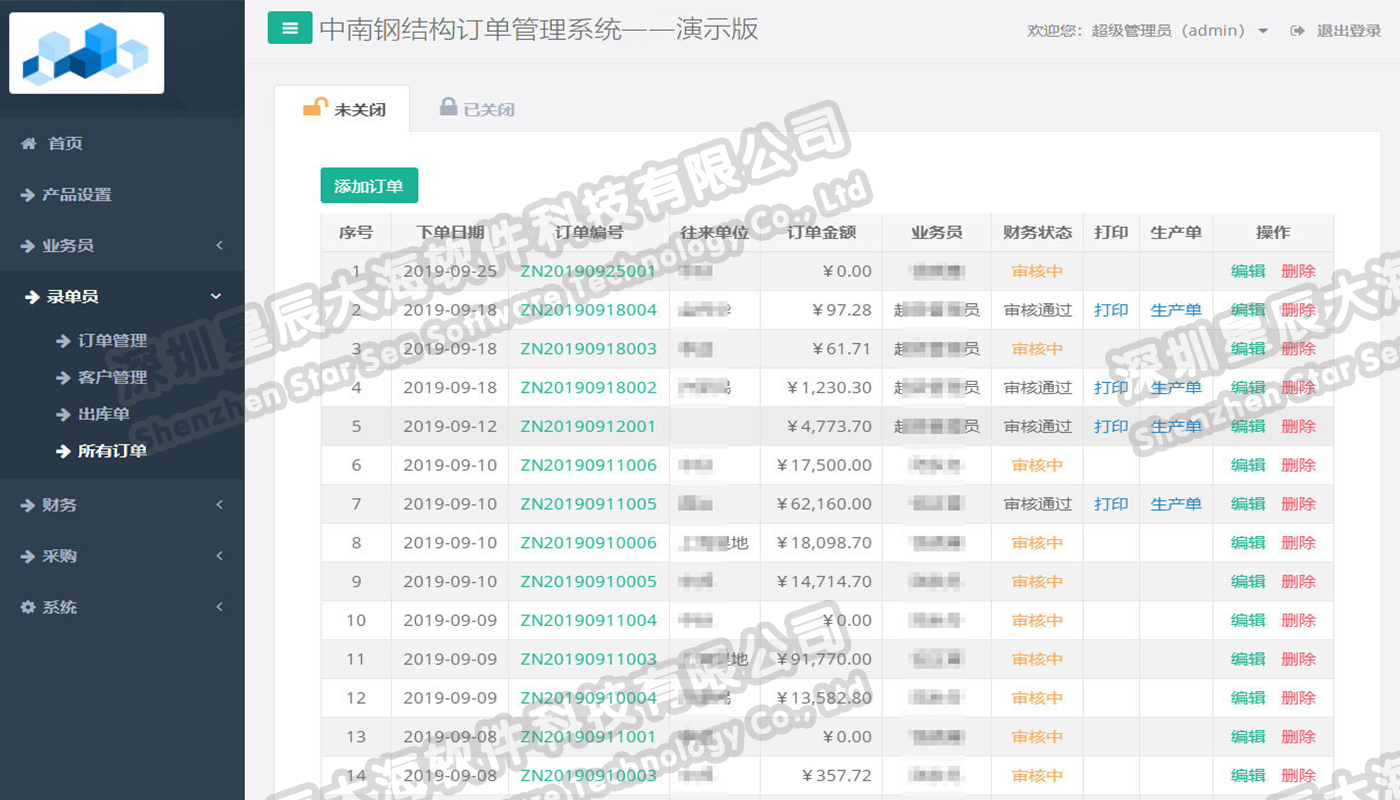Select 所有订单 in the sidebar

(x=112, y=451)
